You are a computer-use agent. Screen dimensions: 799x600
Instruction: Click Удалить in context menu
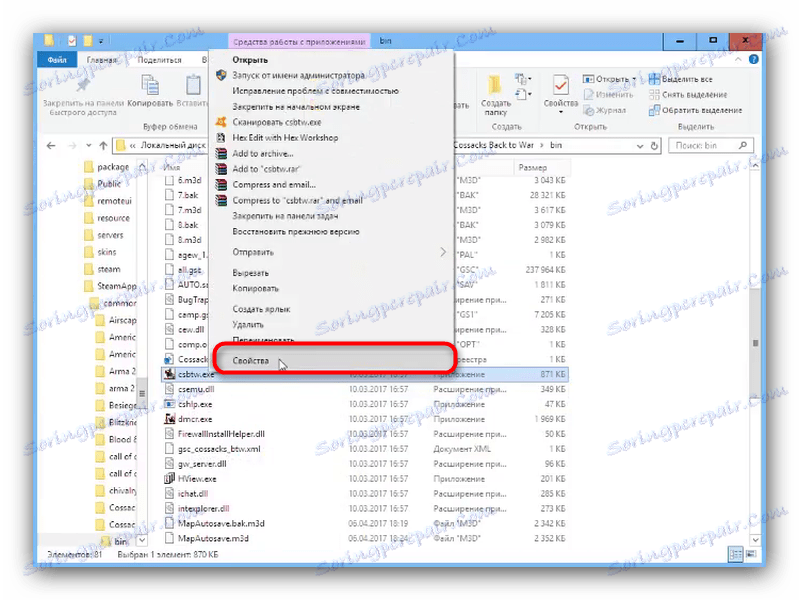pos(248,324)
